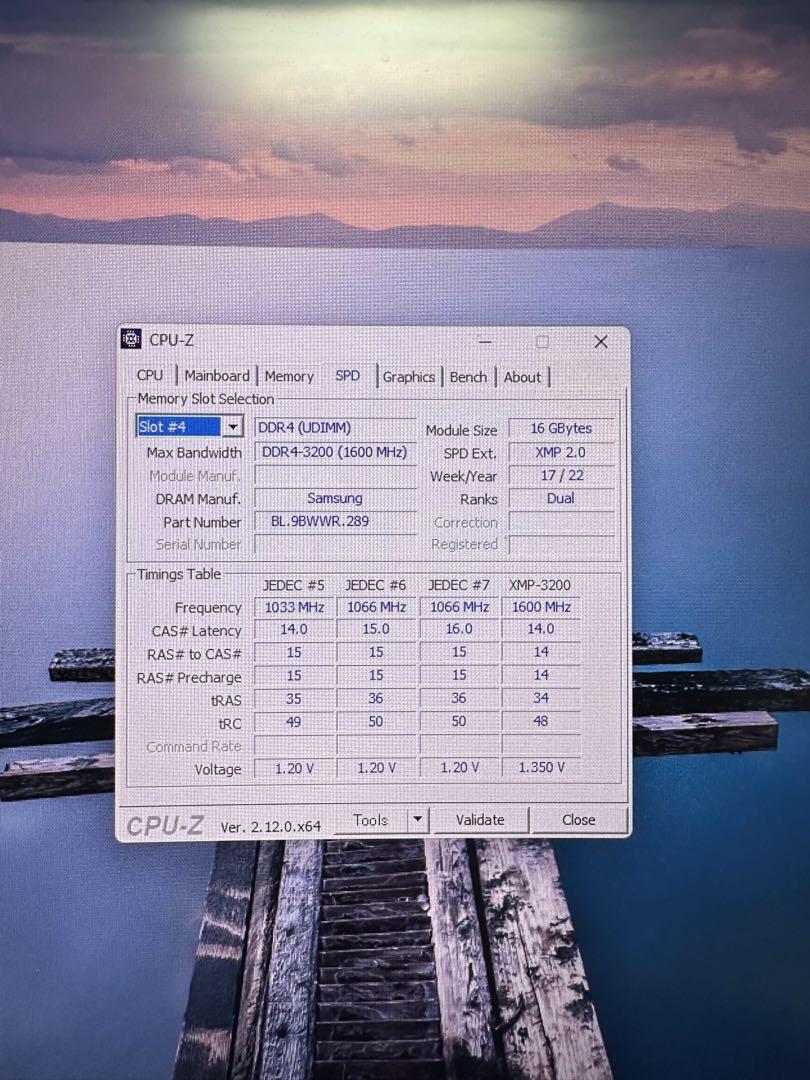The width and height of the screenshot is (810, 1080).
Task: Click the Part Number label
Action: click(202, 522)
